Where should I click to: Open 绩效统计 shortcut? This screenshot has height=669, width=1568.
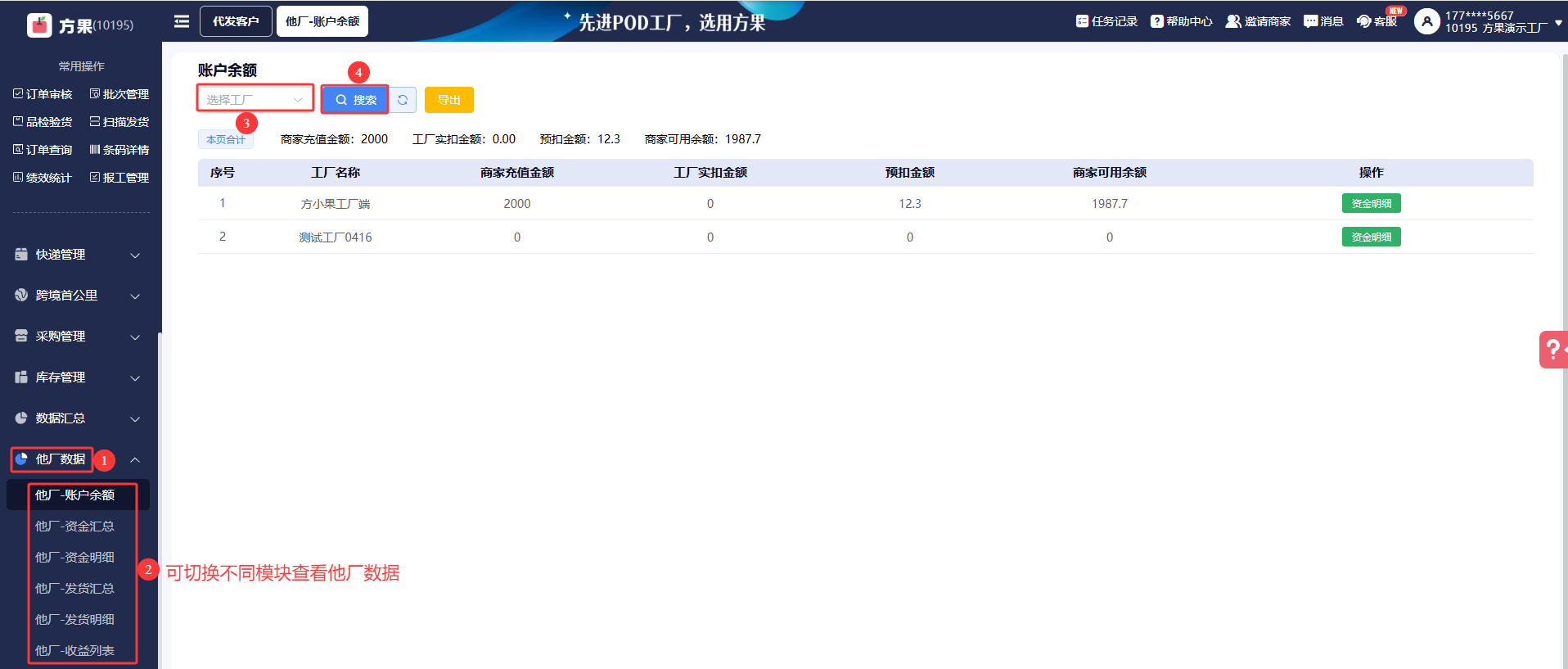(43, 178)
